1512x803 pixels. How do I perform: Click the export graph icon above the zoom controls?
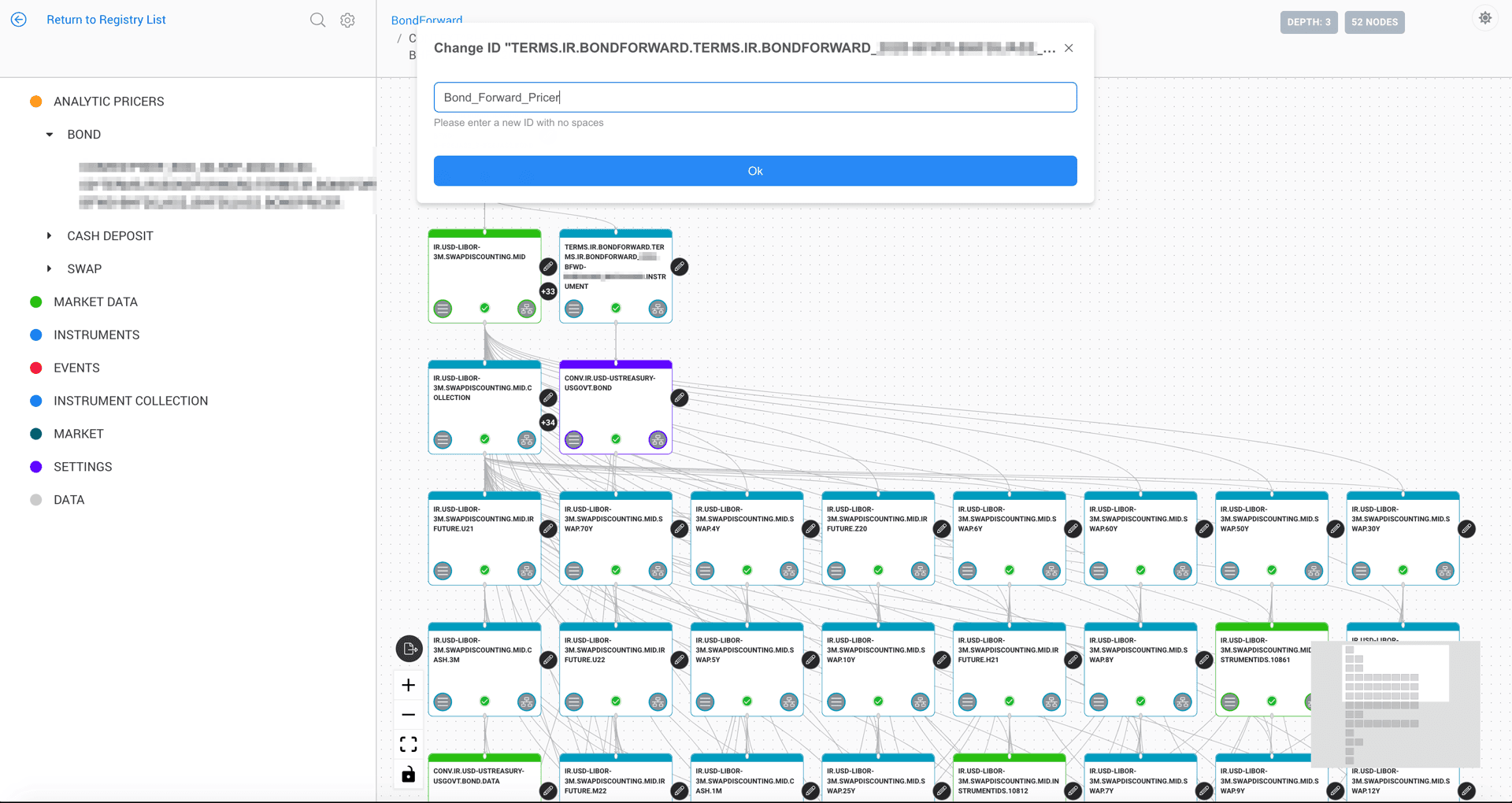point(409,649)
